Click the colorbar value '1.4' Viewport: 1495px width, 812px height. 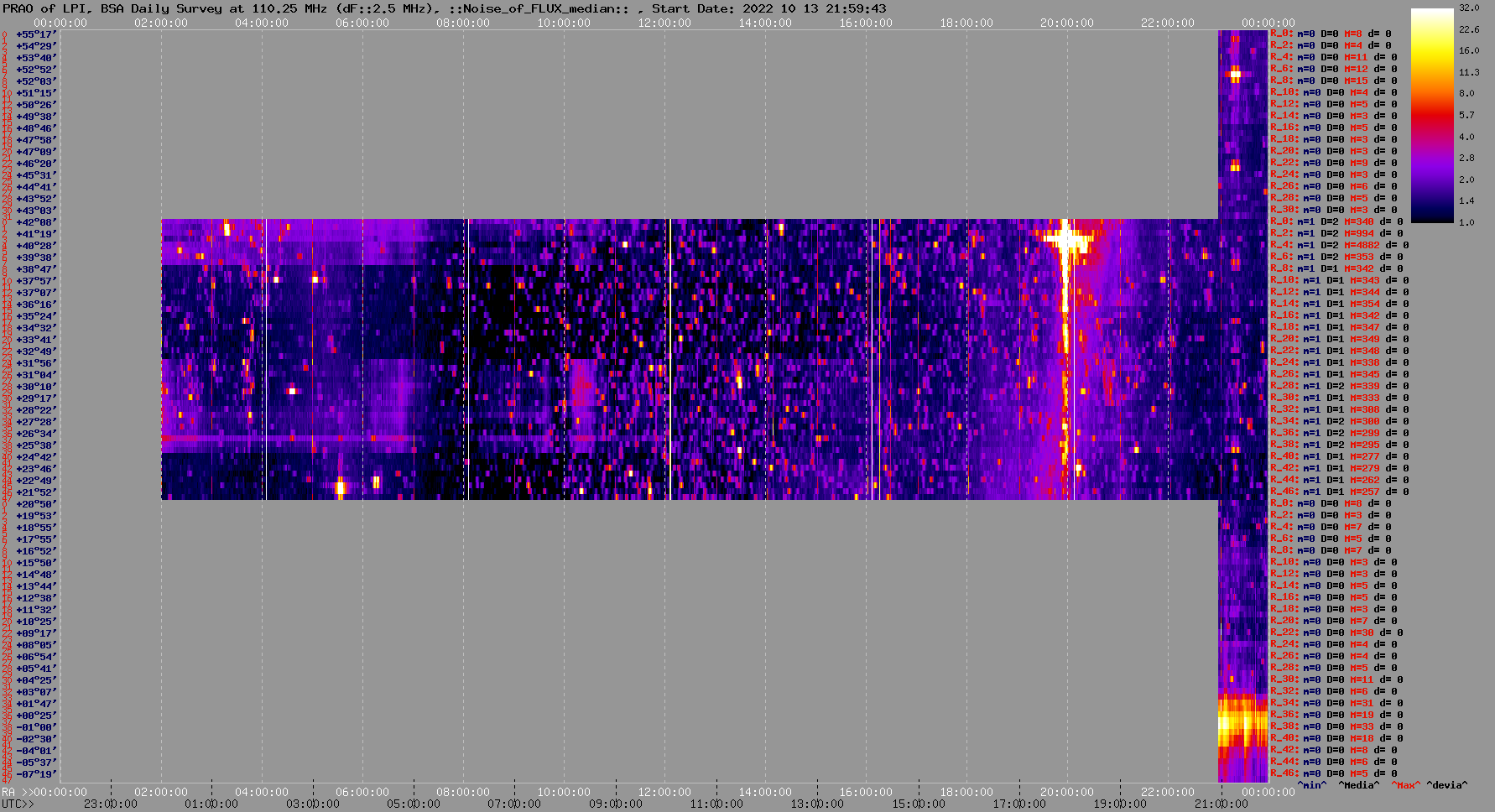[x=1466, y=200]
